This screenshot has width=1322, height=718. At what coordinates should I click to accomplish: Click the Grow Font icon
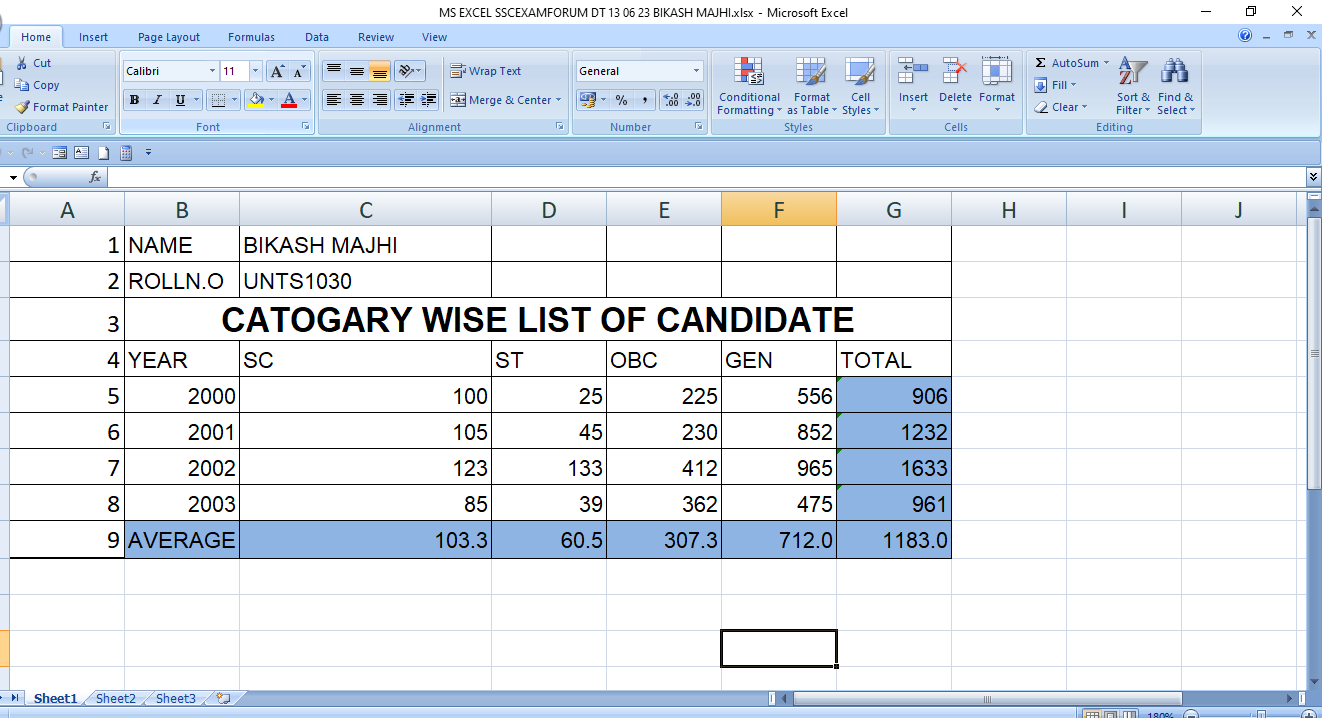tap(278, 71)
